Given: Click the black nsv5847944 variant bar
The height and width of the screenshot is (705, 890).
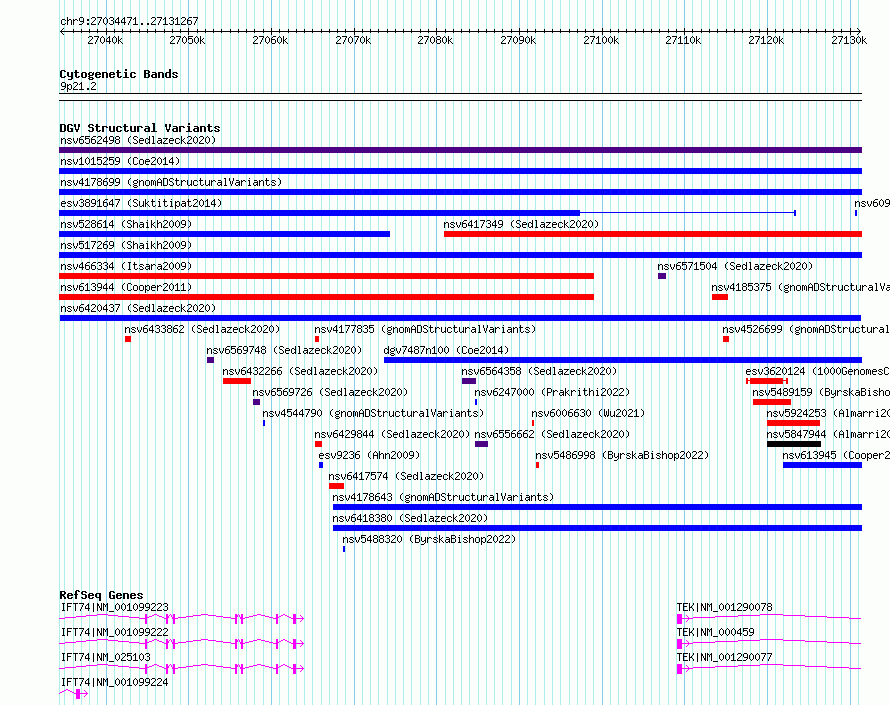Looking at the screenshot, I should coord(794,444).
